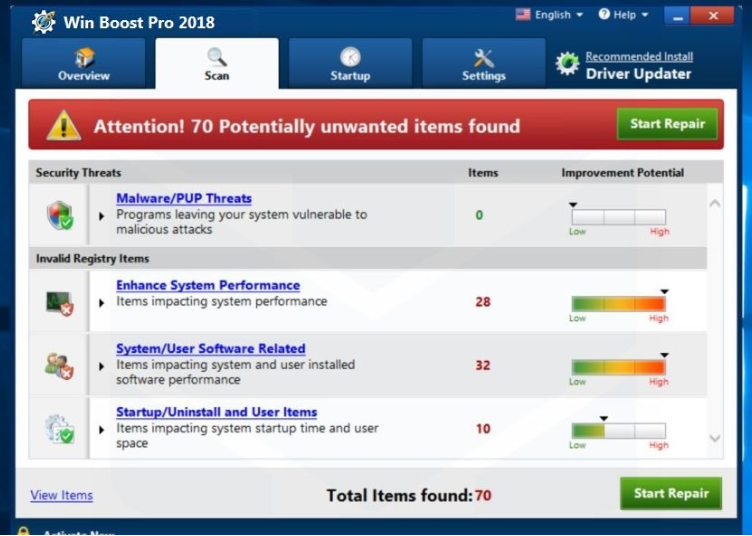The width and height of the screenshot is (752, 536).
Task: Open the Enhance System Performance link
Action: (x=208, y=285)
